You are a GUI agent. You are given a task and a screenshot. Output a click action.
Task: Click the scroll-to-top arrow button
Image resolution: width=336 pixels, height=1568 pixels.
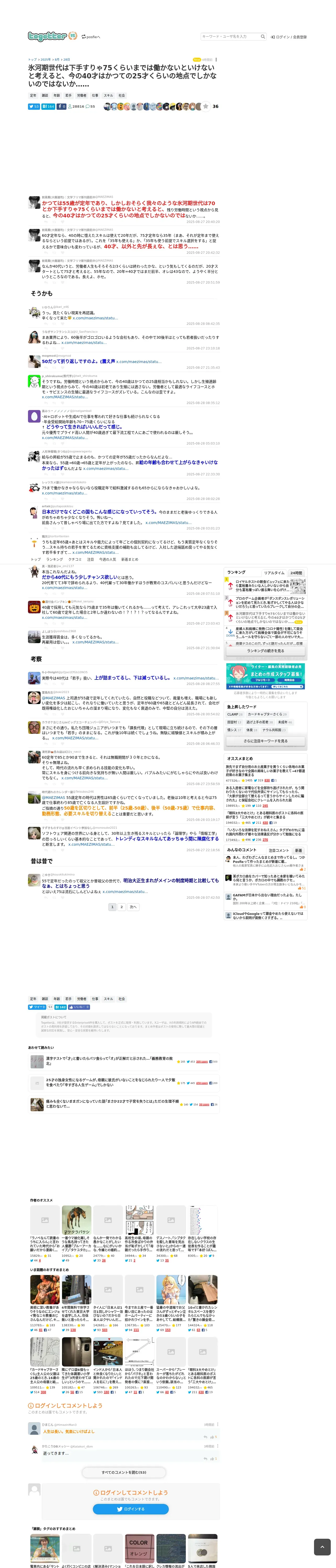point(322,1547)
